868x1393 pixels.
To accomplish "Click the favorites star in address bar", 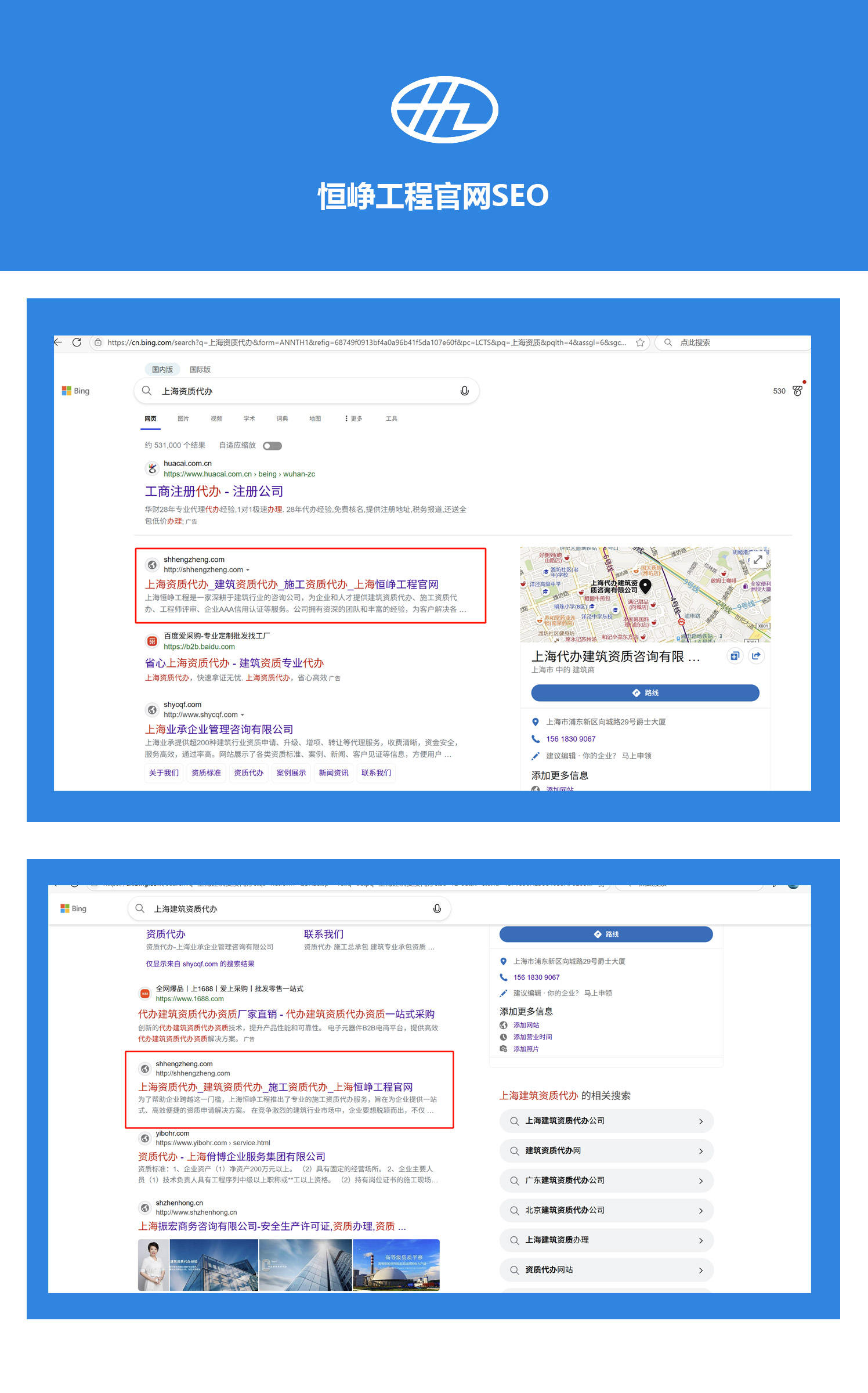I will point(640,342).
